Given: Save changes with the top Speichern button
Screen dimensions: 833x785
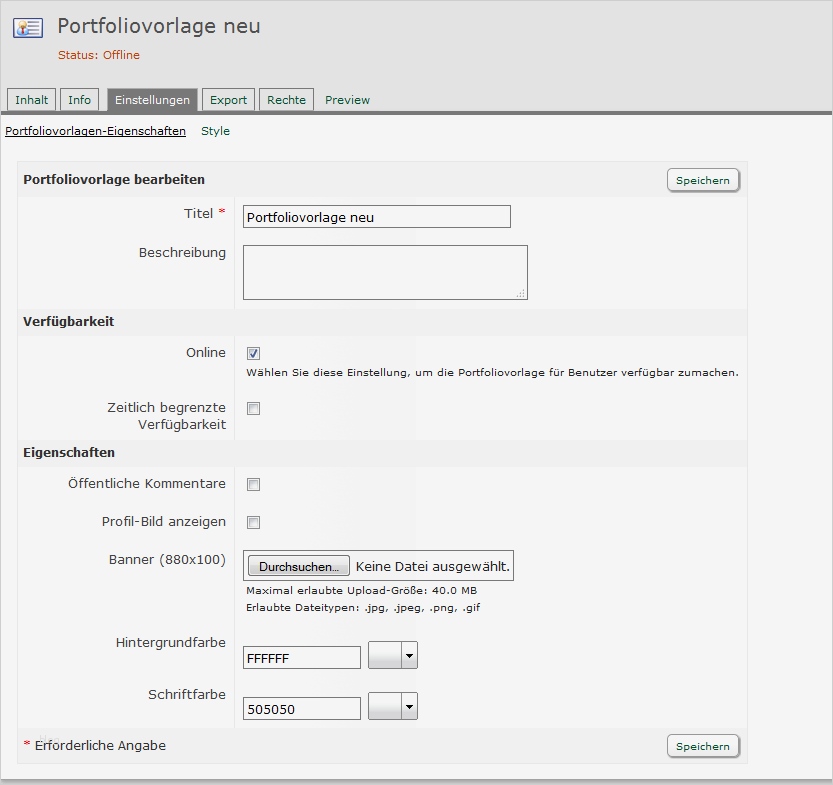Looking at the screenshot, I should 703,180.
